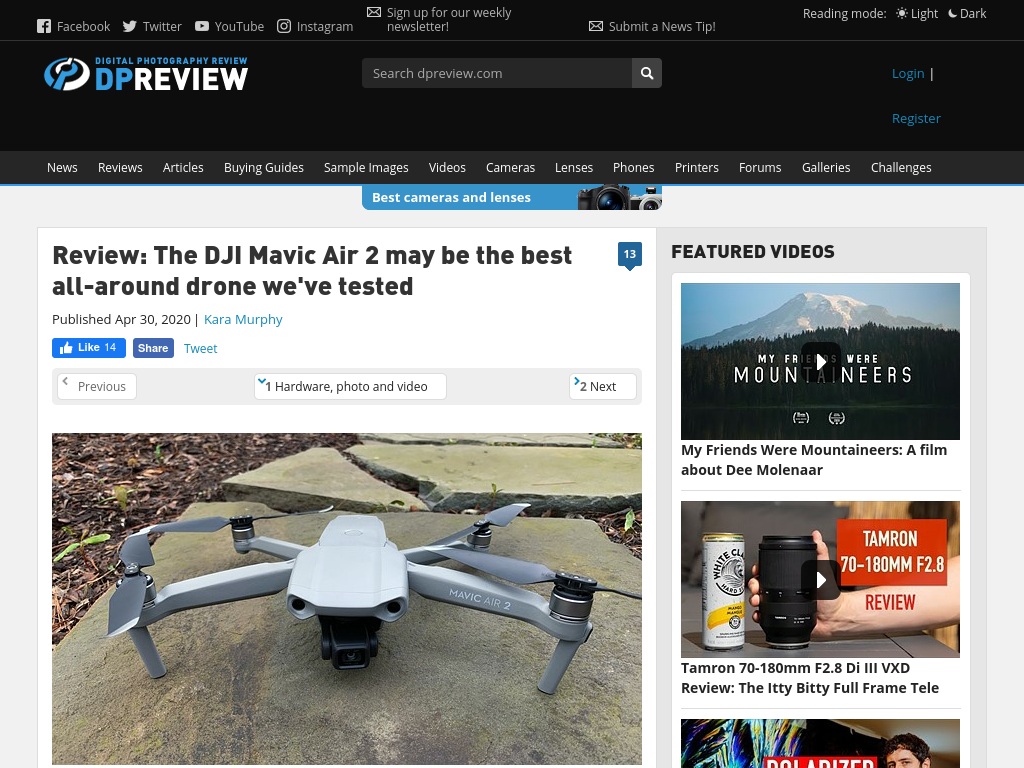1024x768 pixels.
Task: Open the Tamron 70-180mm video title link
Action: coord(810,678)
